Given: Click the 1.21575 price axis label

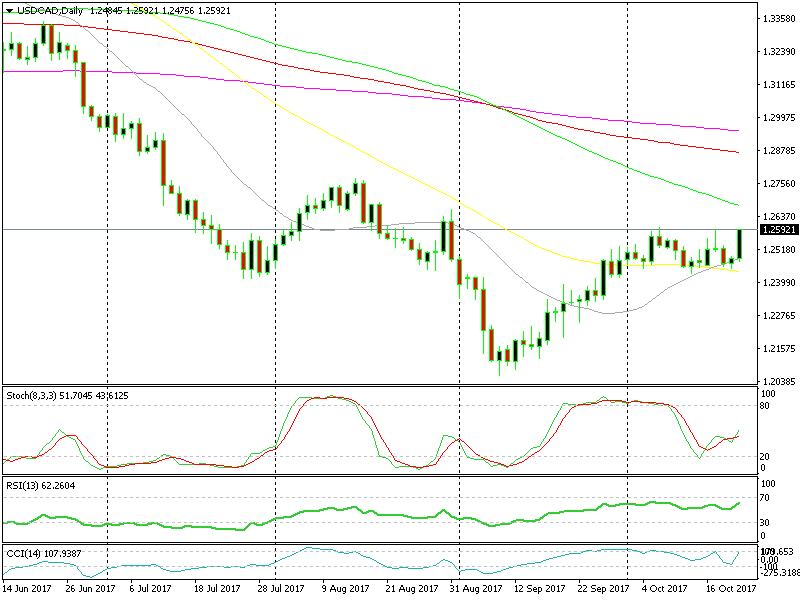Looking at the screenshot, I should point(779,348).
